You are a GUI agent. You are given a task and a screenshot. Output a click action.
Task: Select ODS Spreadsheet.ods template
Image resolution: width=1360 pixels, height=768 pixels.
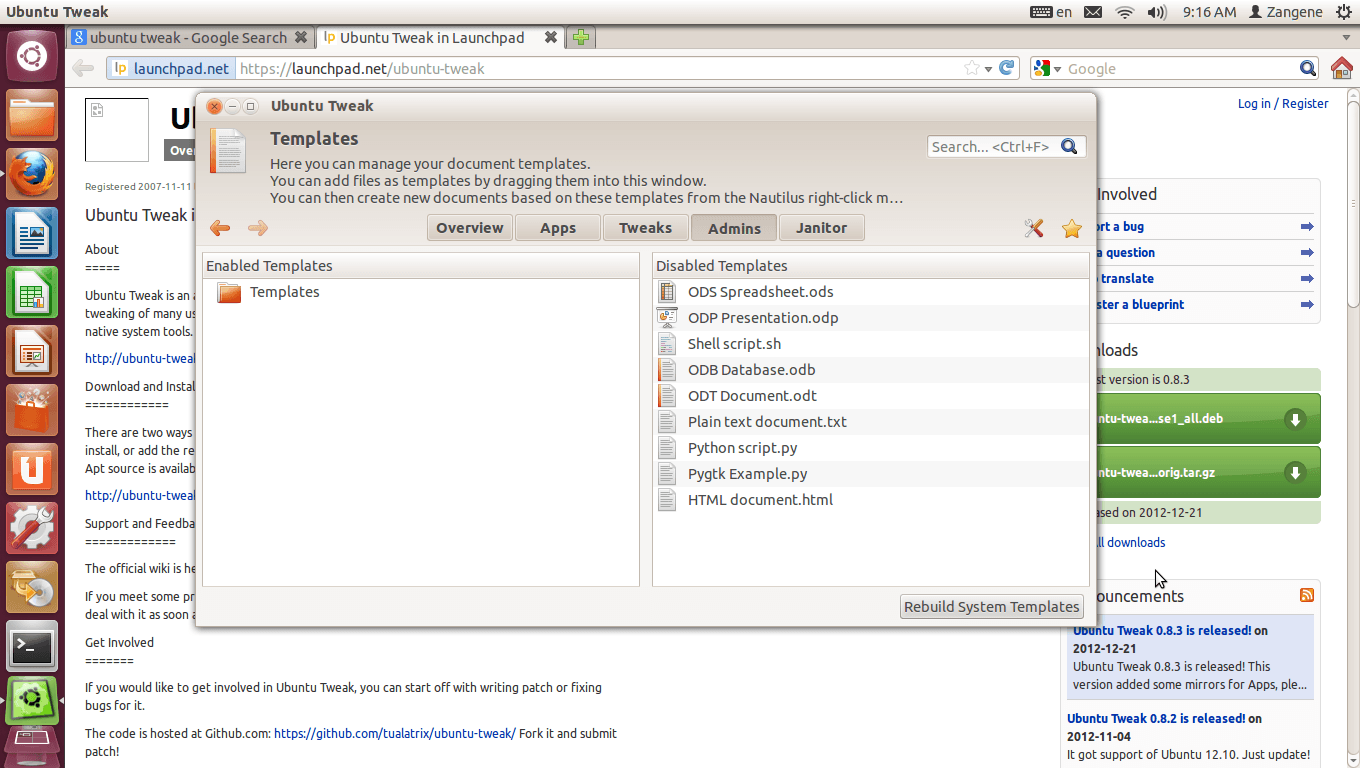click(x=871, y=292)
